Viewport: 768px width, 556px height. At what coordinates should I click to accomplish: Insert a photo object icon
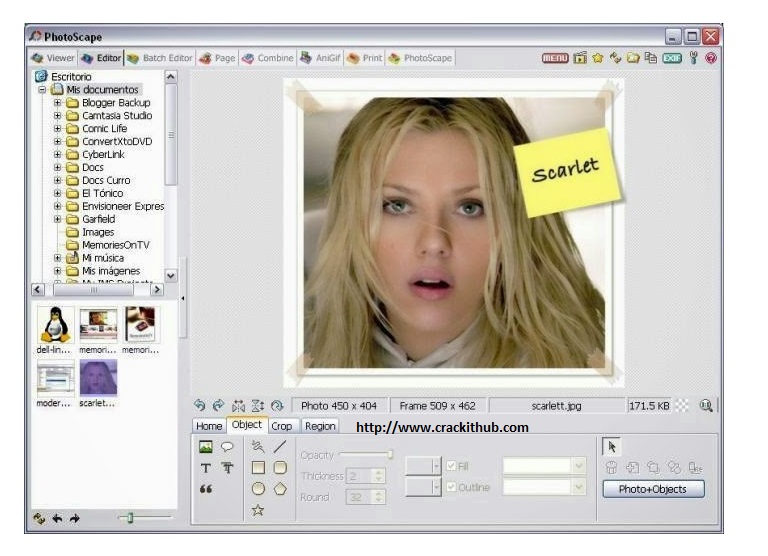(x=206, y=446)
